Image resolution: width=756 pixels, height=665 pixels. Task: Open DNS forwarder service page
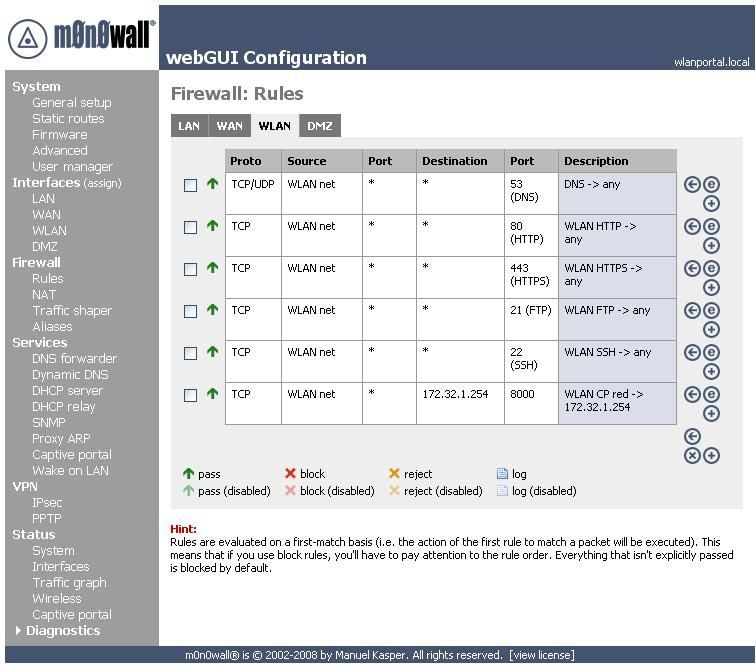click(x=74, y=359)
